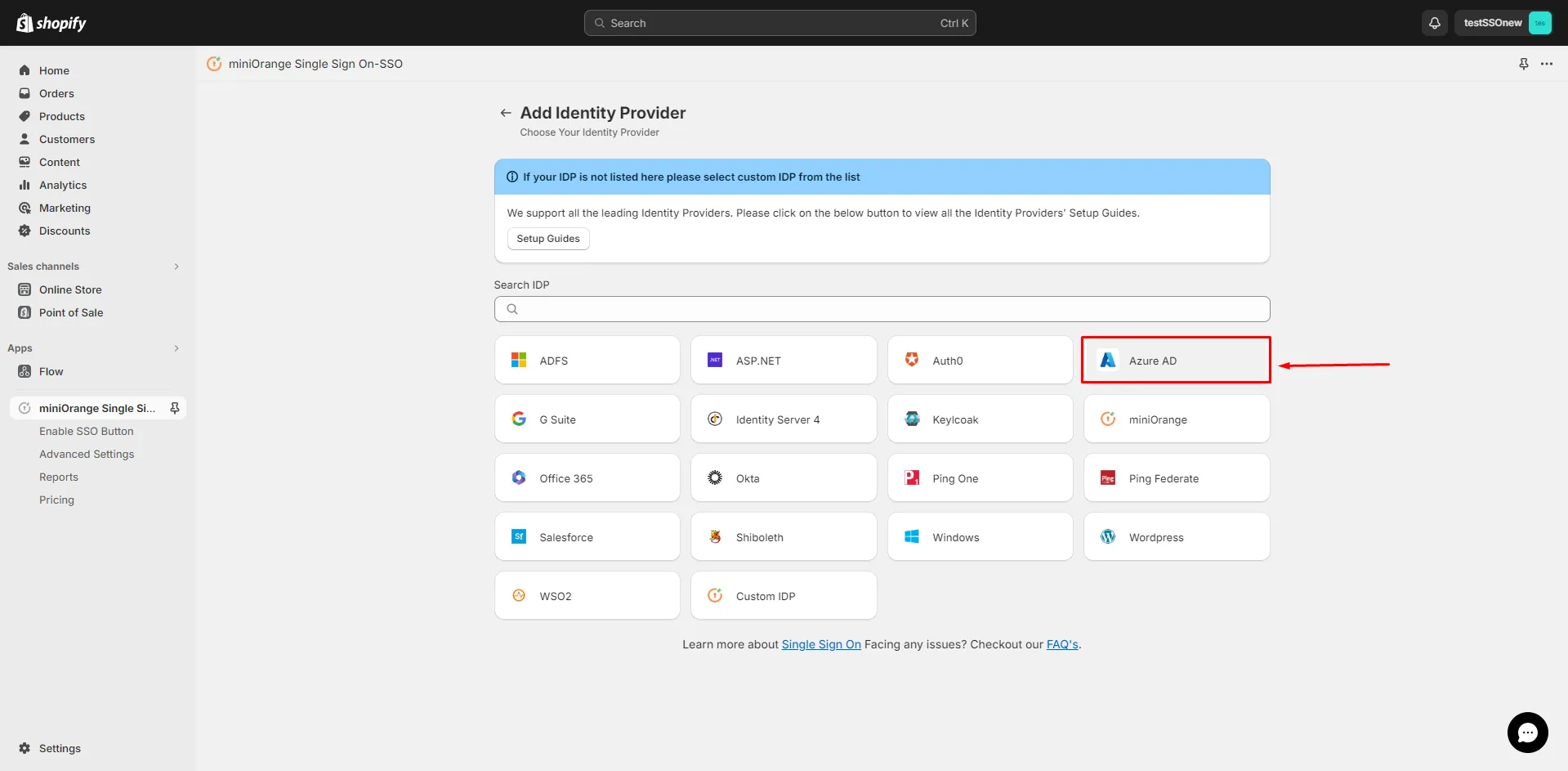Click the Content icon in the sidebar
This screenshot has height=771, width=1568.
coord(25,162)
